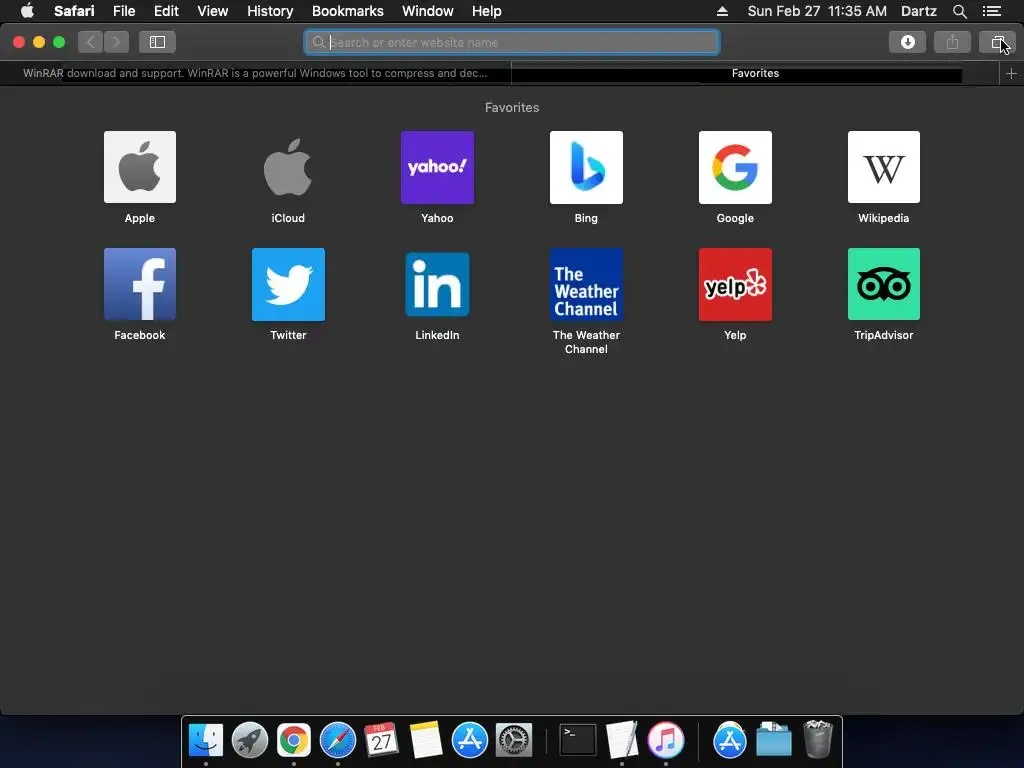This screenshot has height=768, width=1024.
Task: Open the Google favorite
Action: pos(735,167)
